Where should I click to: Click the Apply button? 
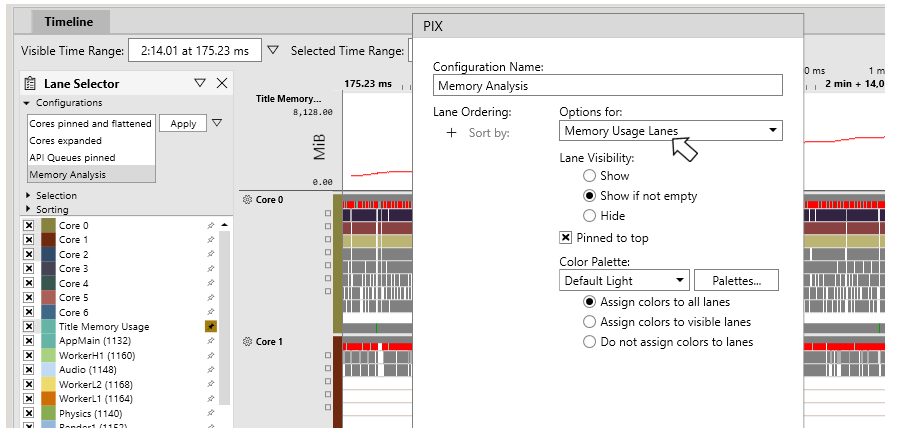coord(183,124)
